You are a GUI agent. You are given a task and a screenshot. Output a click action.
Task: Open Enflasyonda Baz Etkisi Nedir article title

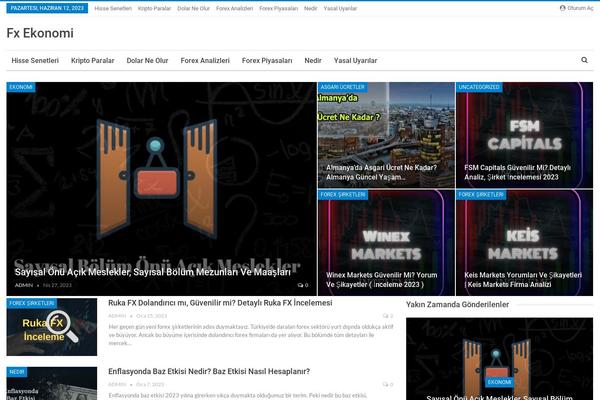point(209,371)
